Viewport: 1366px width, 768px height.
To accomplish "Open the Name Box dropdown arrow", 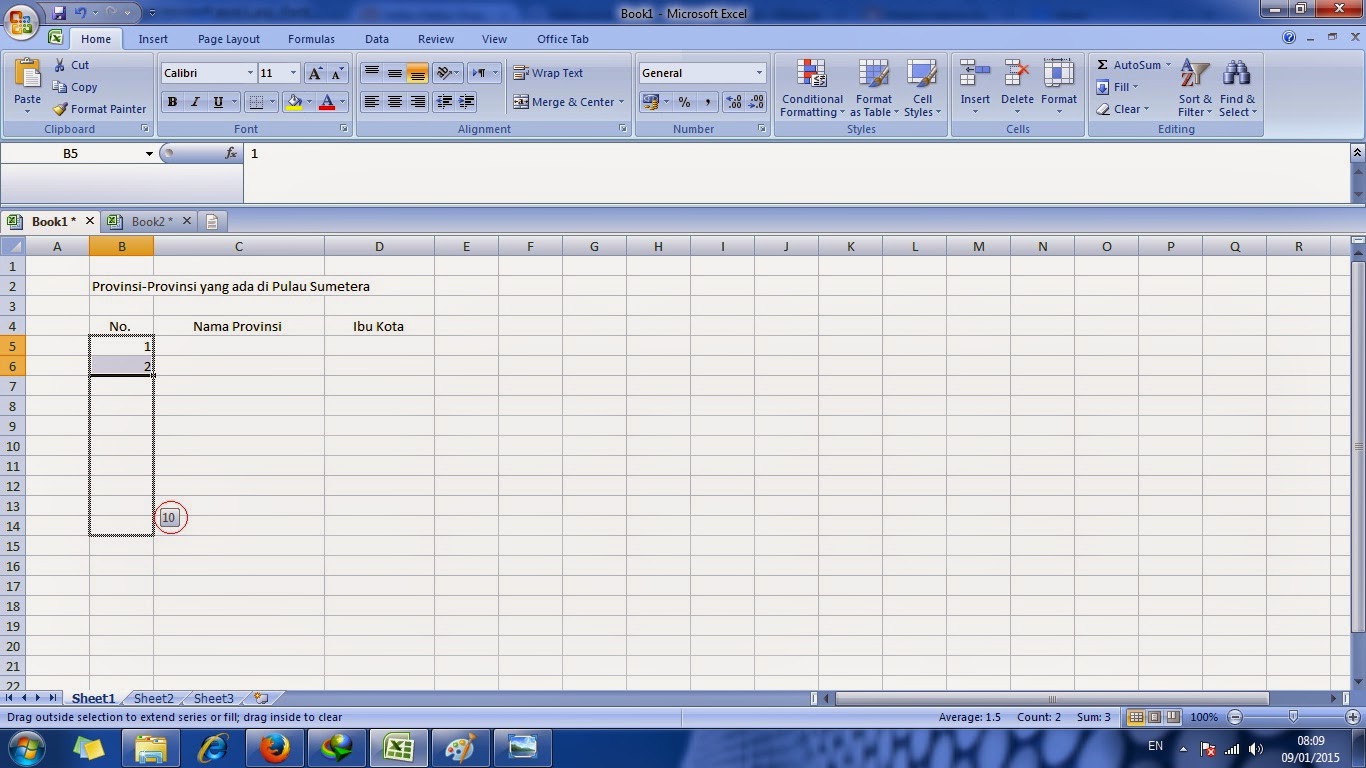I will tap(150, 154).
